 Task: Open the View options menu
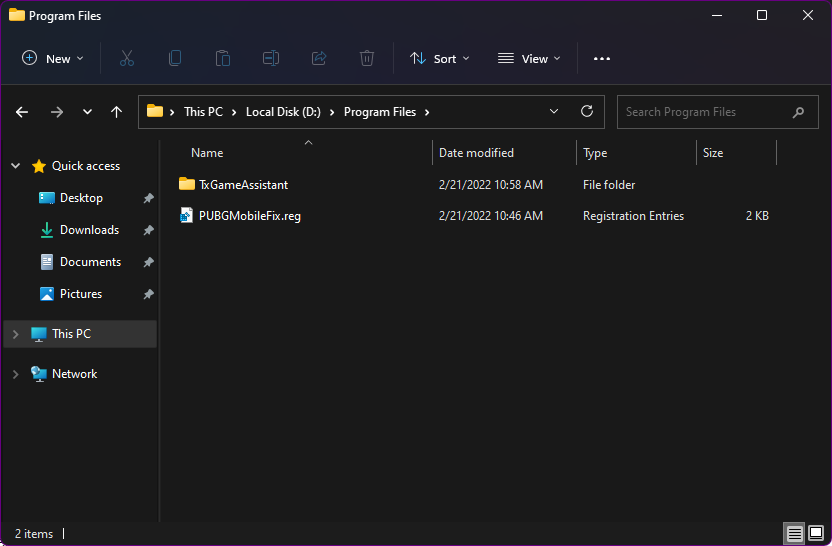[529, 59]
